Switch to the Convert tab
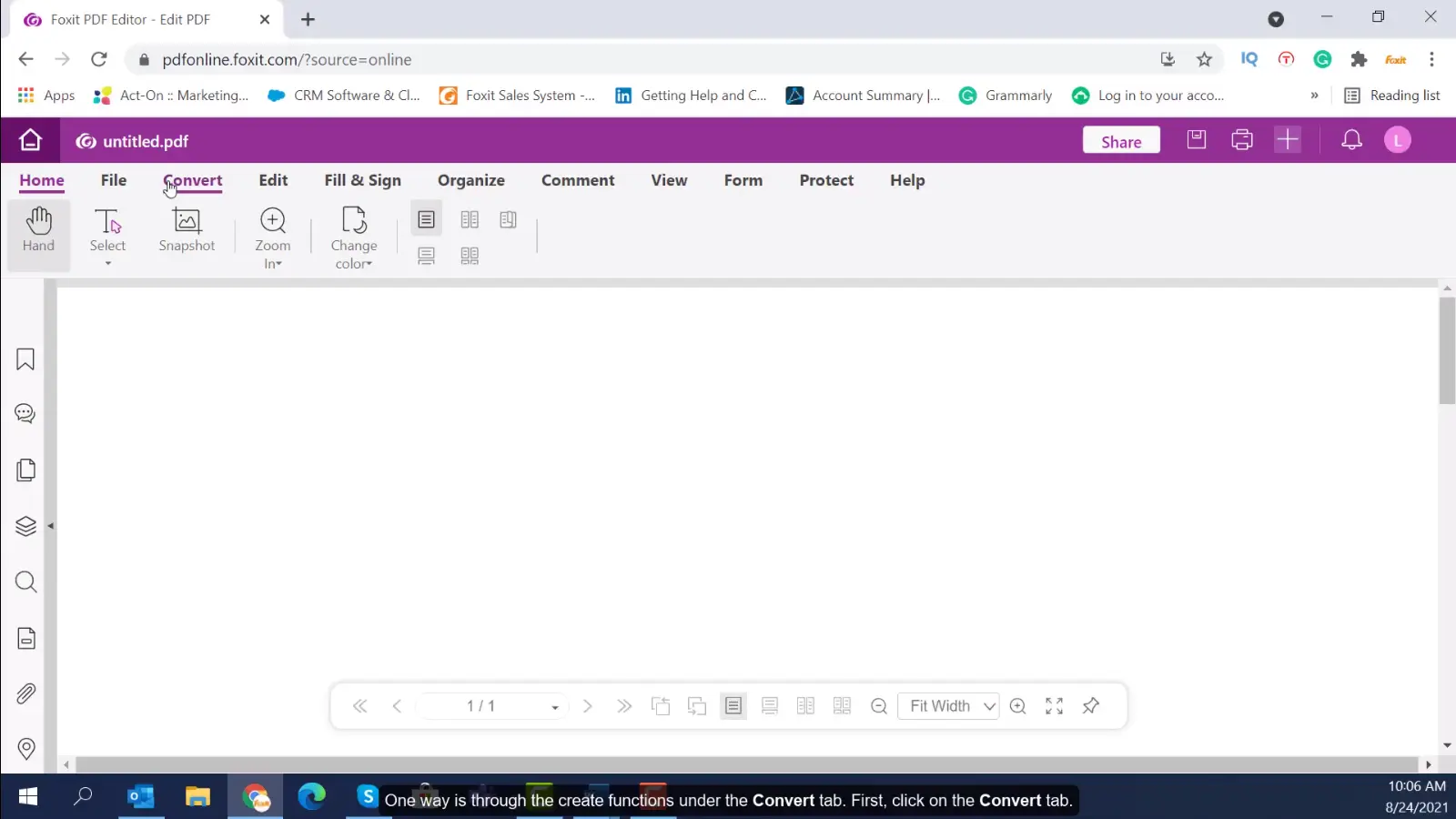 click(193, 180)
